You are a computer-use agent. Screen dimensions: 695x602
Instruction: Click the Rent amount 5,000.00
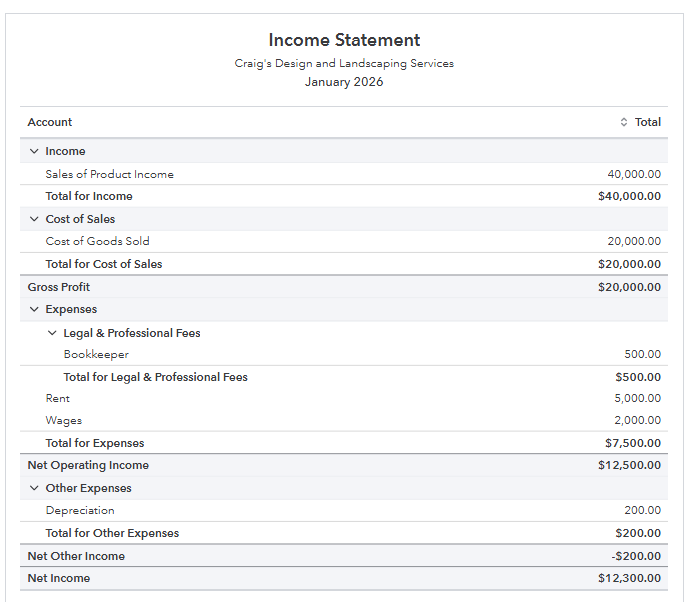[637, 398]
